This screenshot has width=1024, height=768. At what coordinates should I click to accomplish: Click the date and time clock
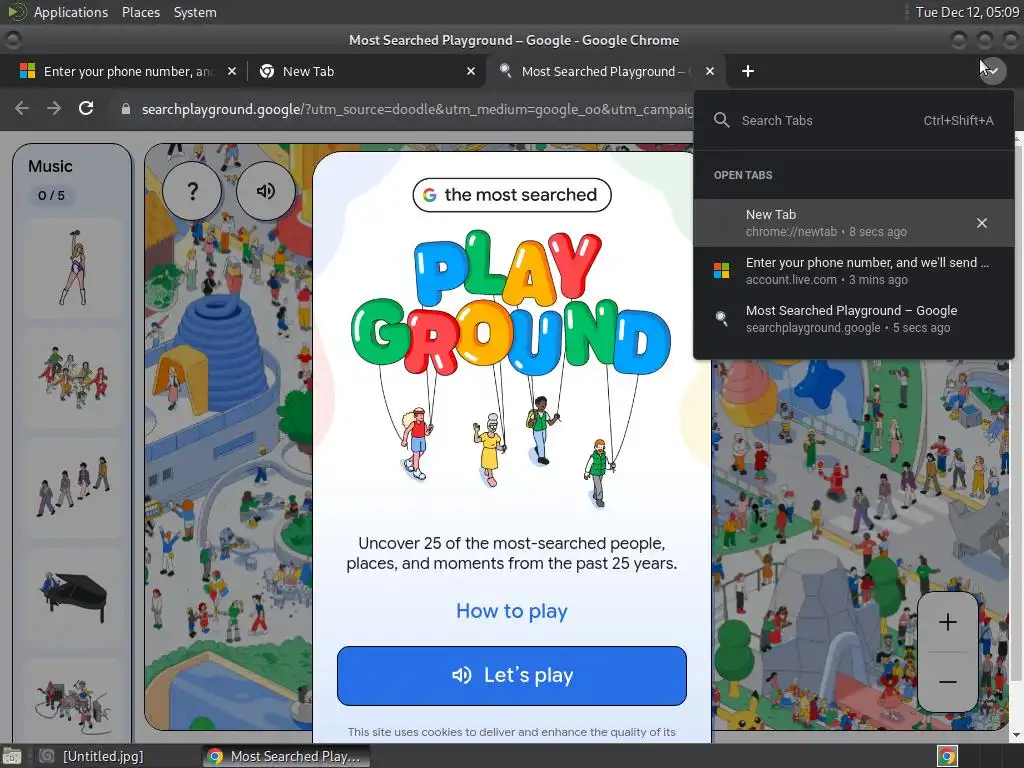pos(967,12)
